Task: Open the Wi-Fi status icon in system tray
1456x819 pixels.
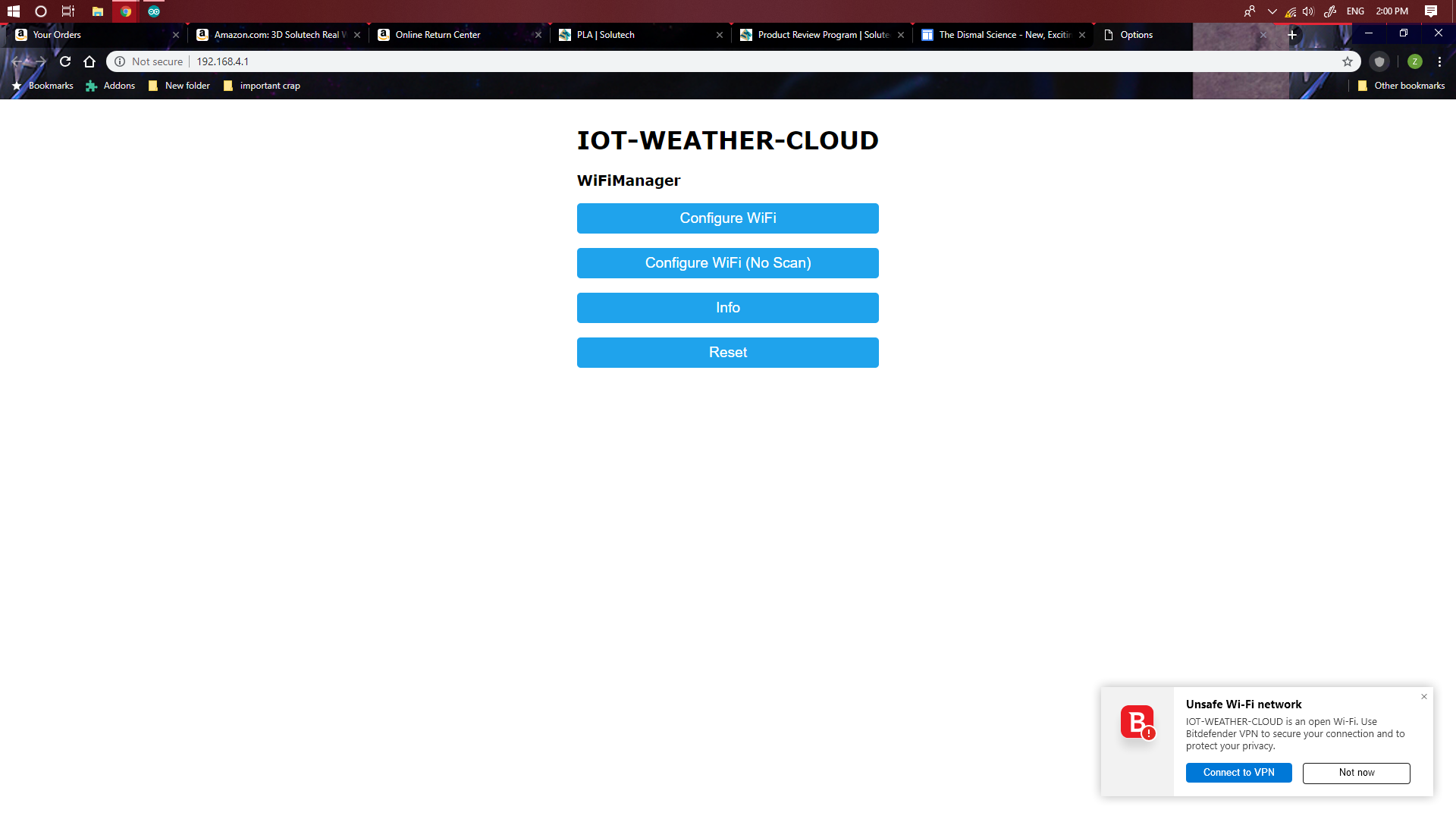Action: click(1290, 11)
